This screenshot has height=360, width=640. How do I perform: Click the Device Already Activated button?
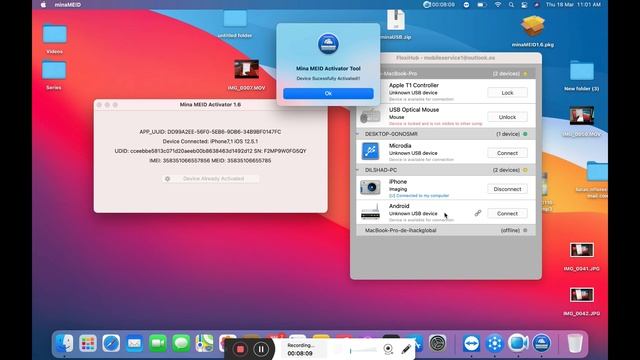point(210,179)
